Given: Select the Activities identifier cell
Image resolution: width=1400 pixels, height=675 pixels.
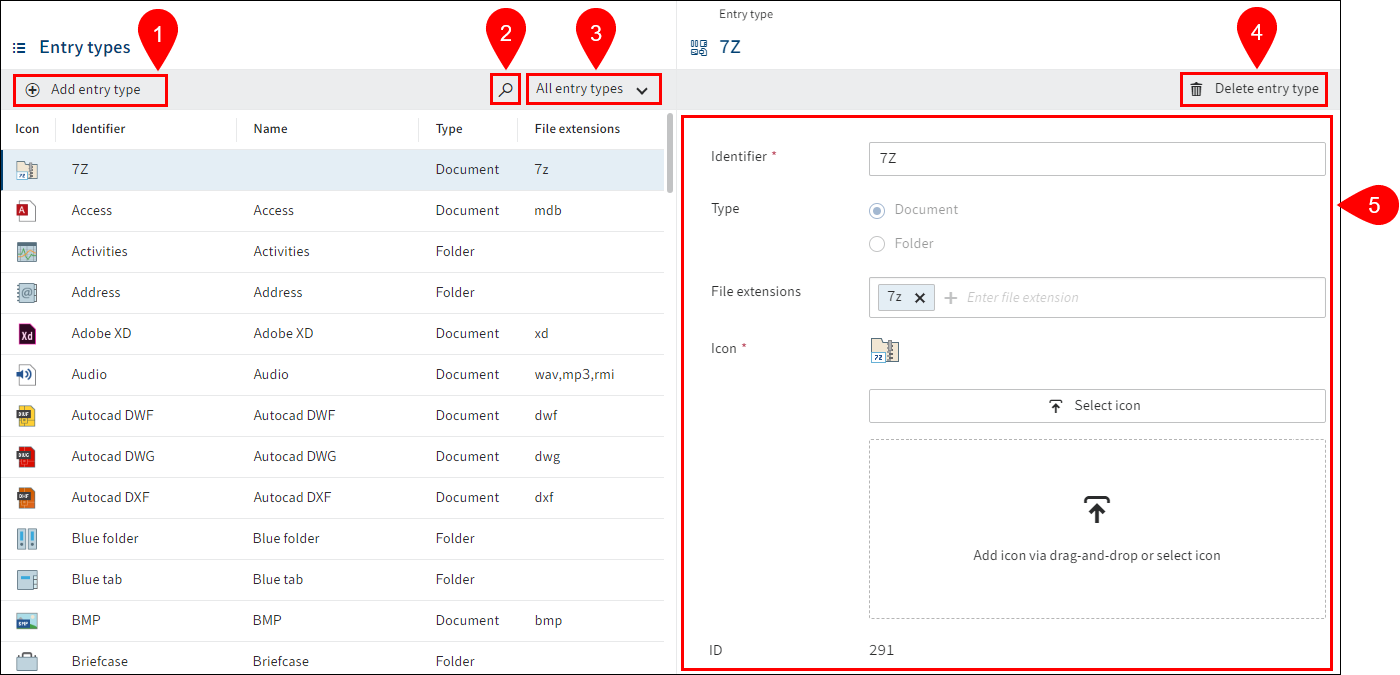Looking at the screenshot, I should 100,252.
